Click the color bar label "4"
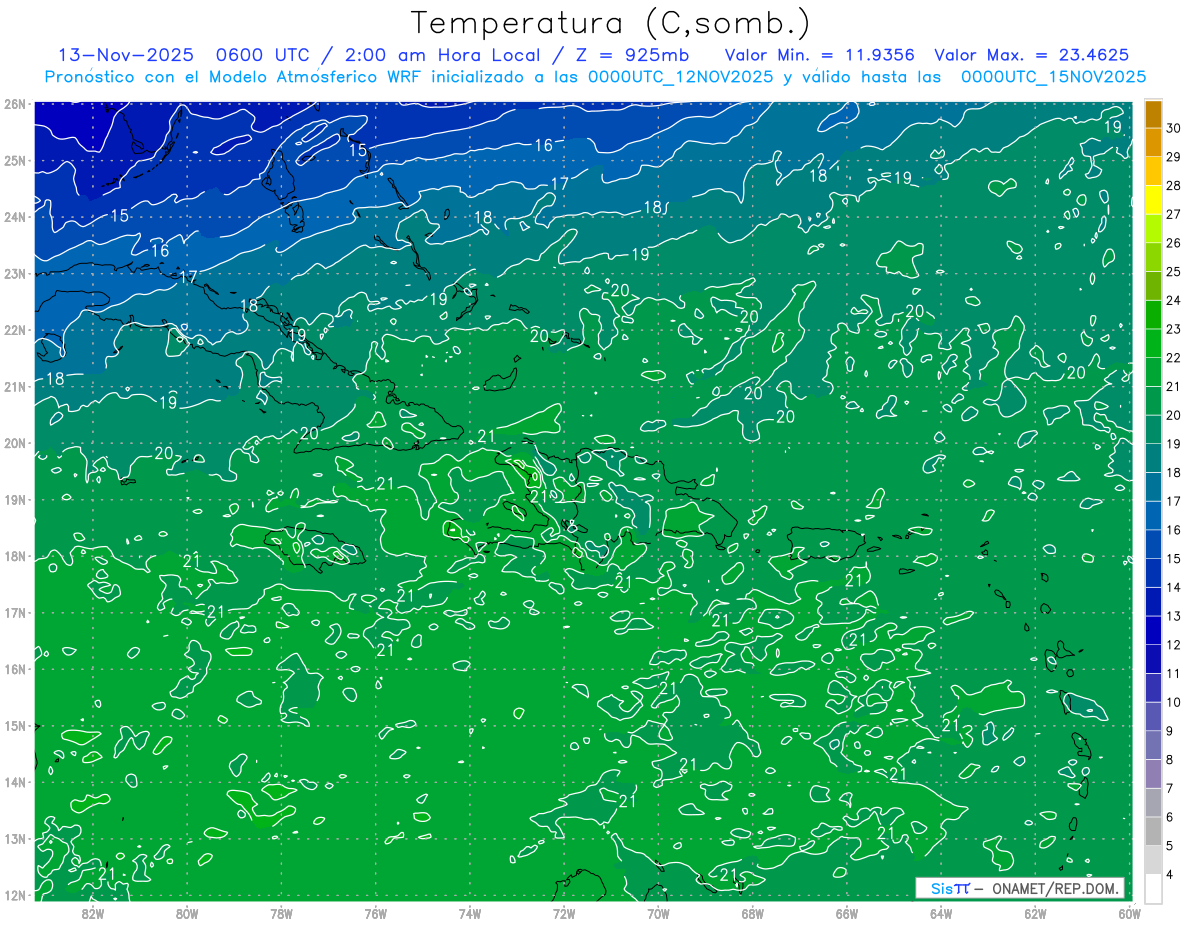Viewport: 1200px width, 927px height. click(1170, 875)
